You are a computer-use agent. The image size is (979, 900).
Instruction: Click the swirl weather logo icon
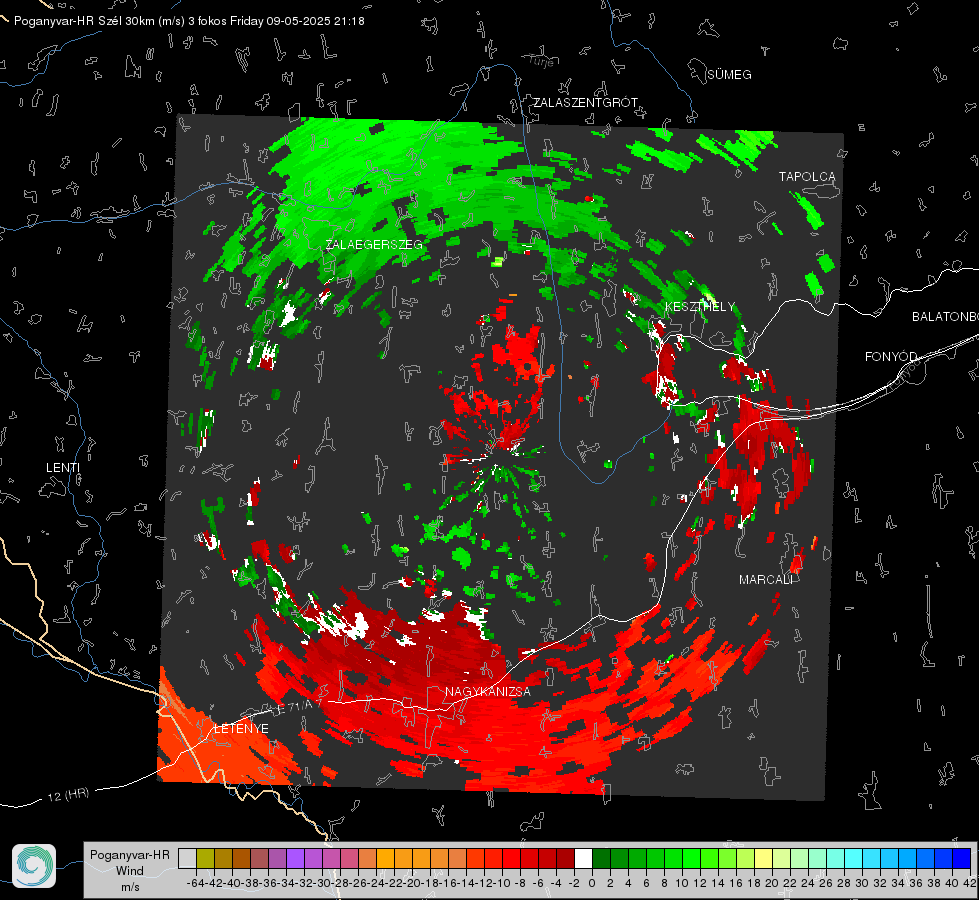pyautogui.click(x=34, y=866)
